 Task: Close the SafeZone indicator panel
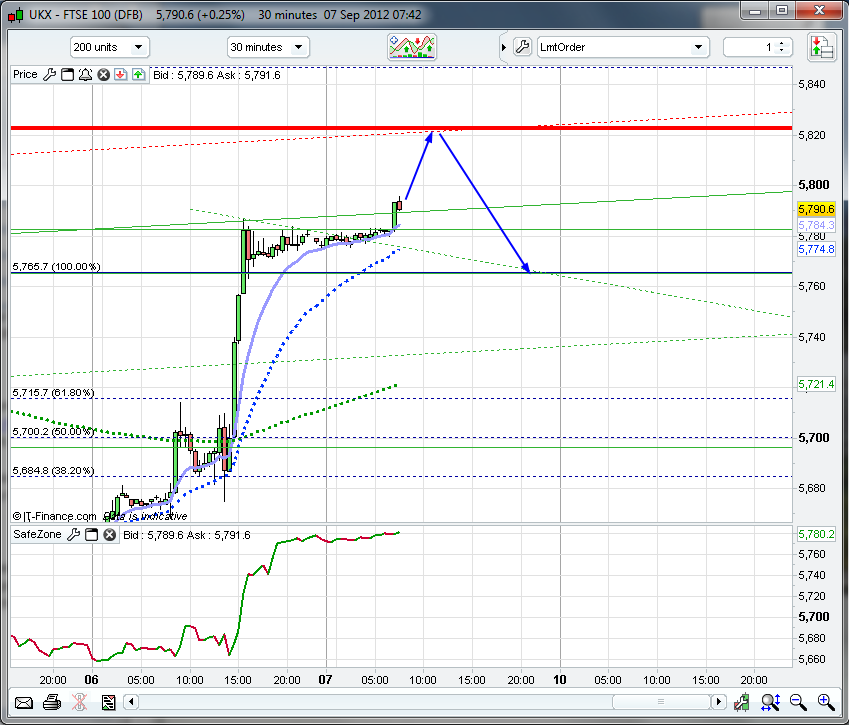(110, 535)
